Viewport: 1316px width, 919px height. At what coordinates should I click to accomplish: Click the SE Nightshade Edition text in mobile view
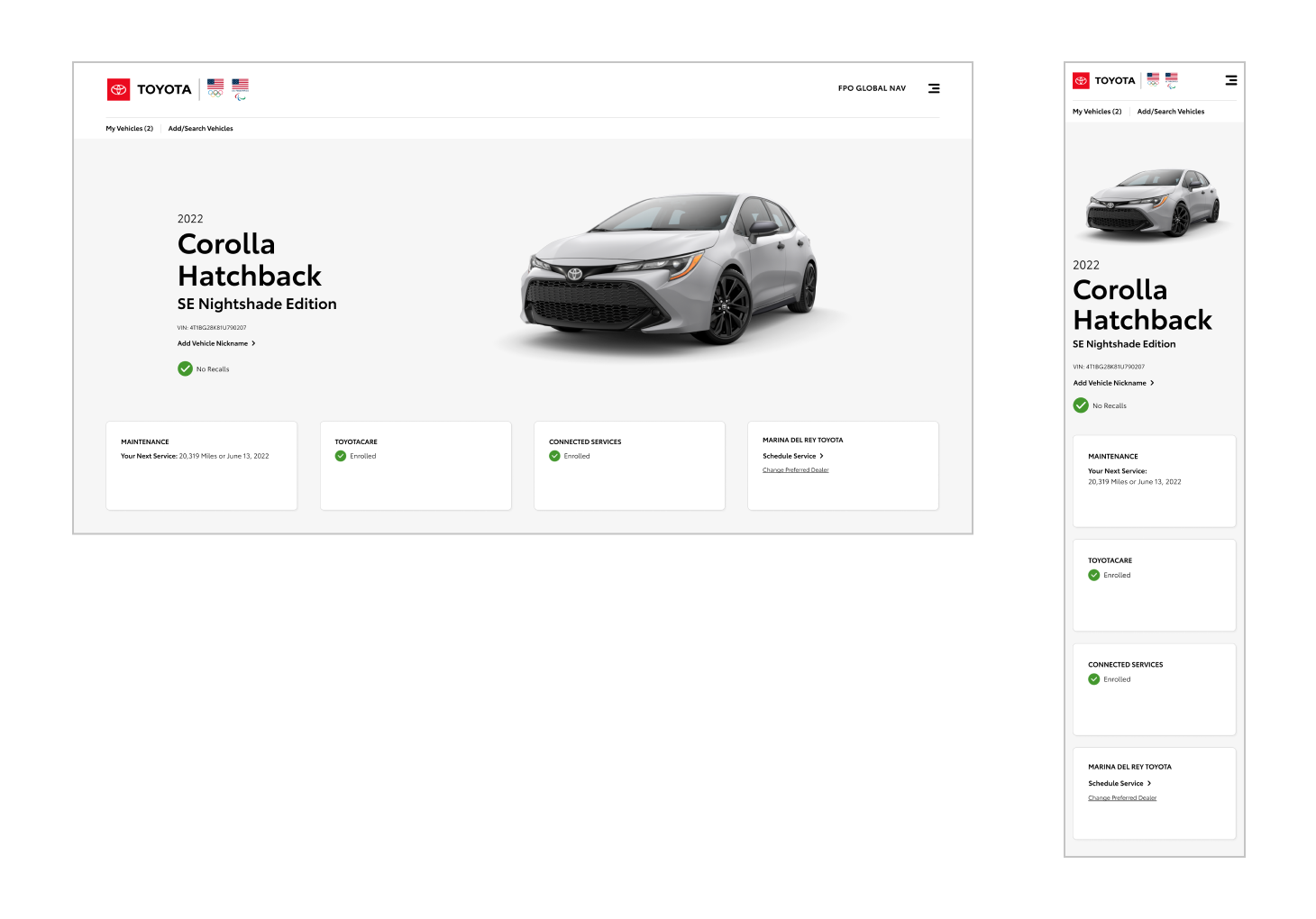click(x=1124, y=344)
